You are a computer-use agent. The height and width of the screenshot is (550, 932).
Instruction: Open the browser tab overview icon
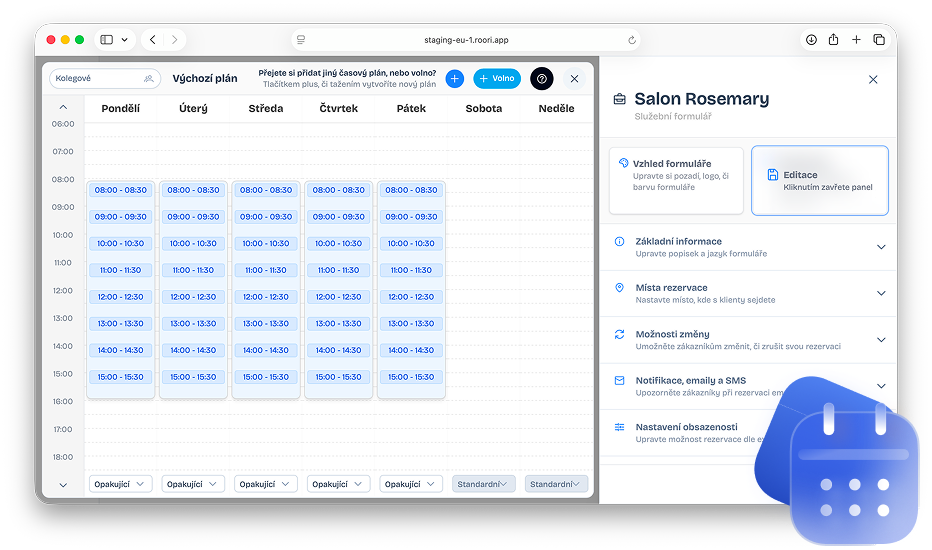[x=879, y=40]
